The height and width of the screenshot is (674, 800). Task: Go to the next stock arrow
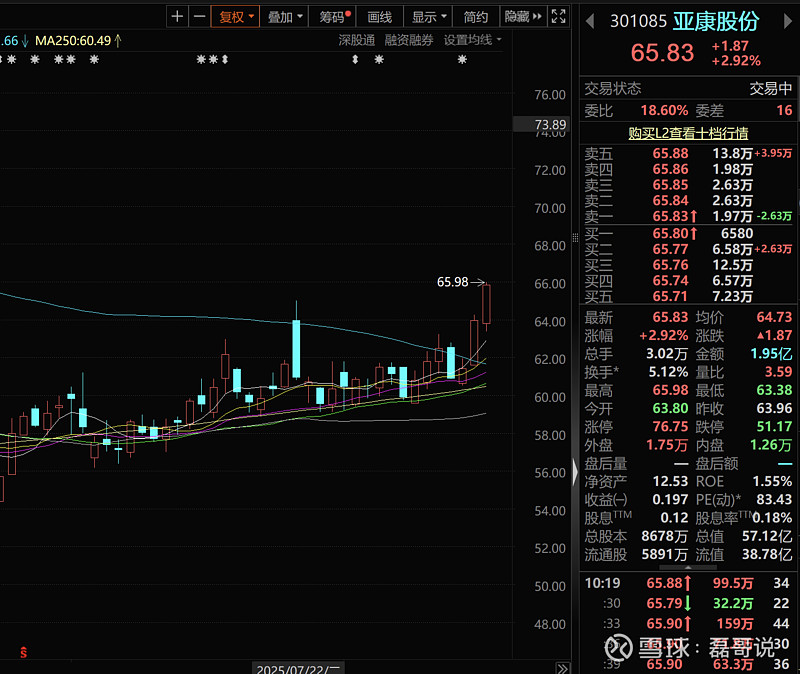pyautogui.click(x=787, y=21)
